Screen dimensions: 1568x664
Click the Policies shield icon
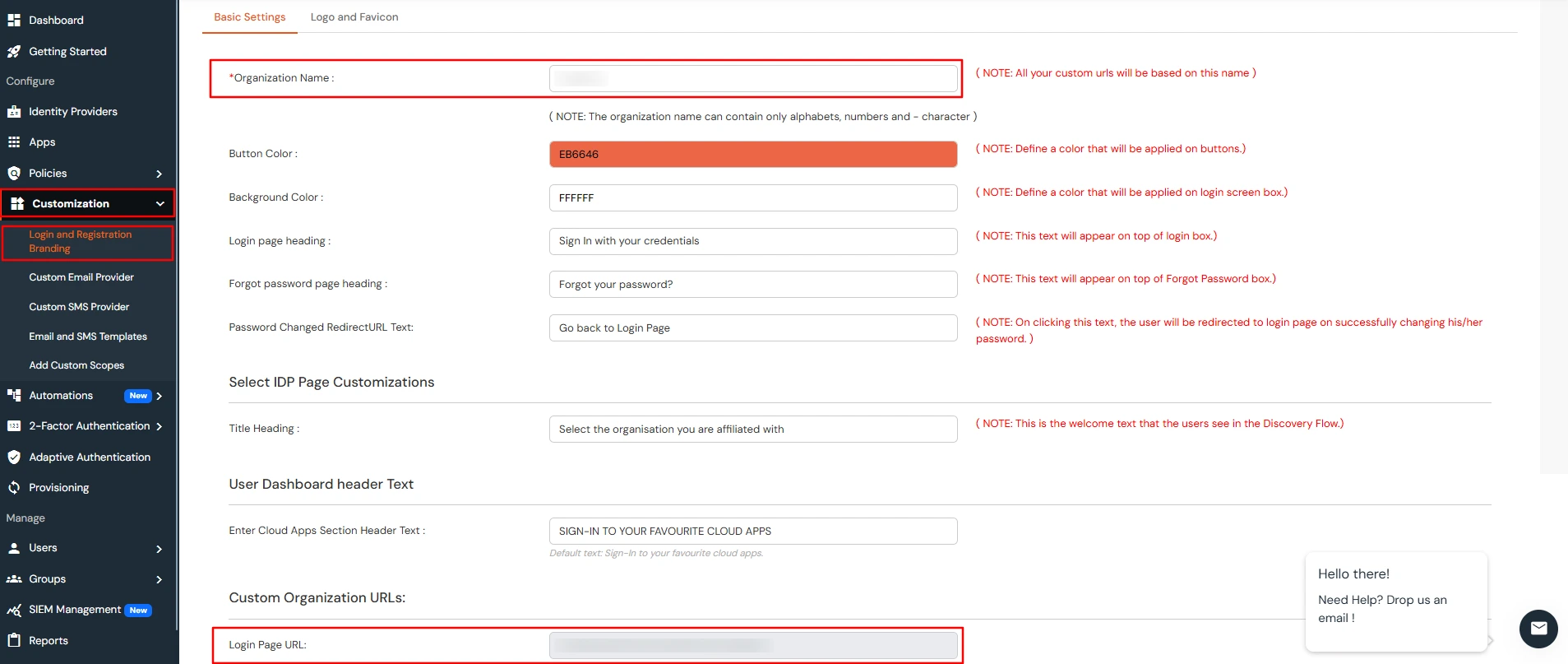point(14,173)
